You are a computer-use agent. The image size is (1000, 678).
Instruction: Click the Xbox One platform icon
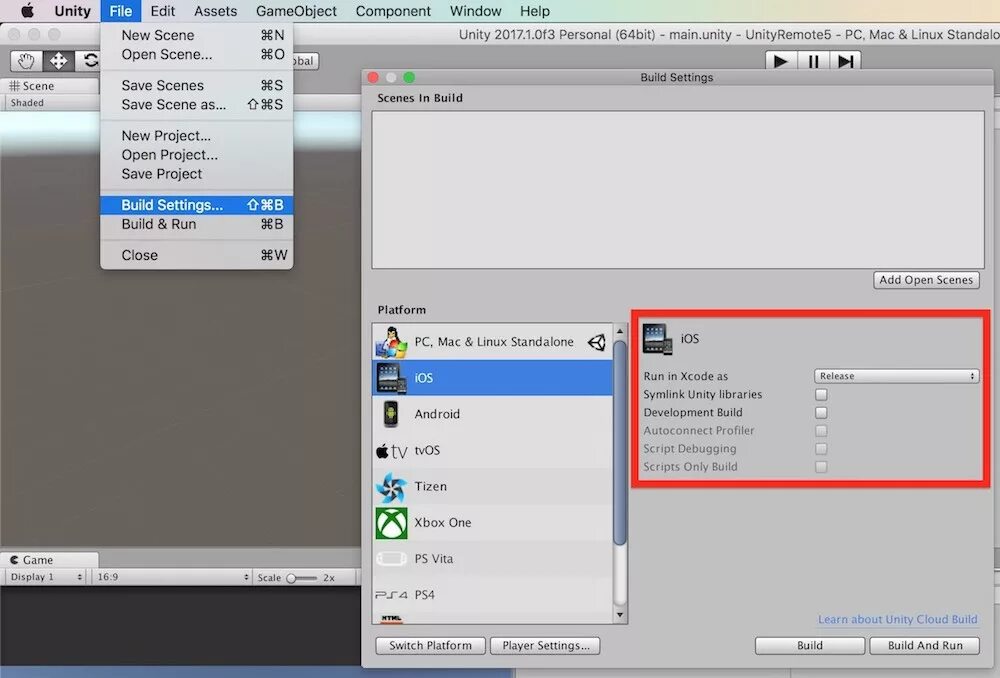(391, 523)
